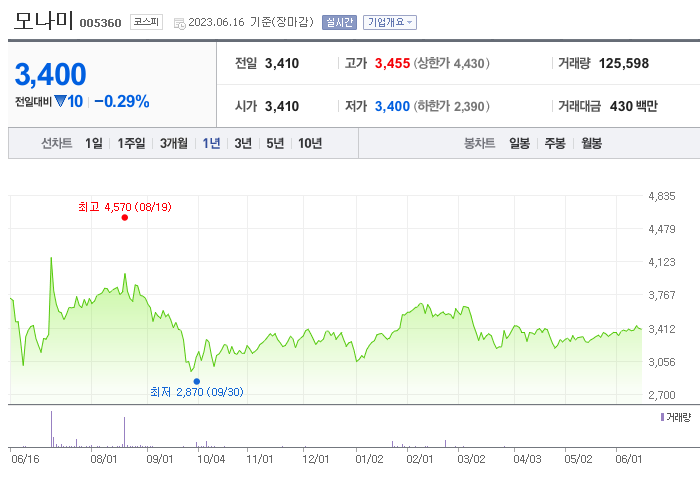
Task: Click the 거래량 volume legend swatch
Action: coord(662,417)
